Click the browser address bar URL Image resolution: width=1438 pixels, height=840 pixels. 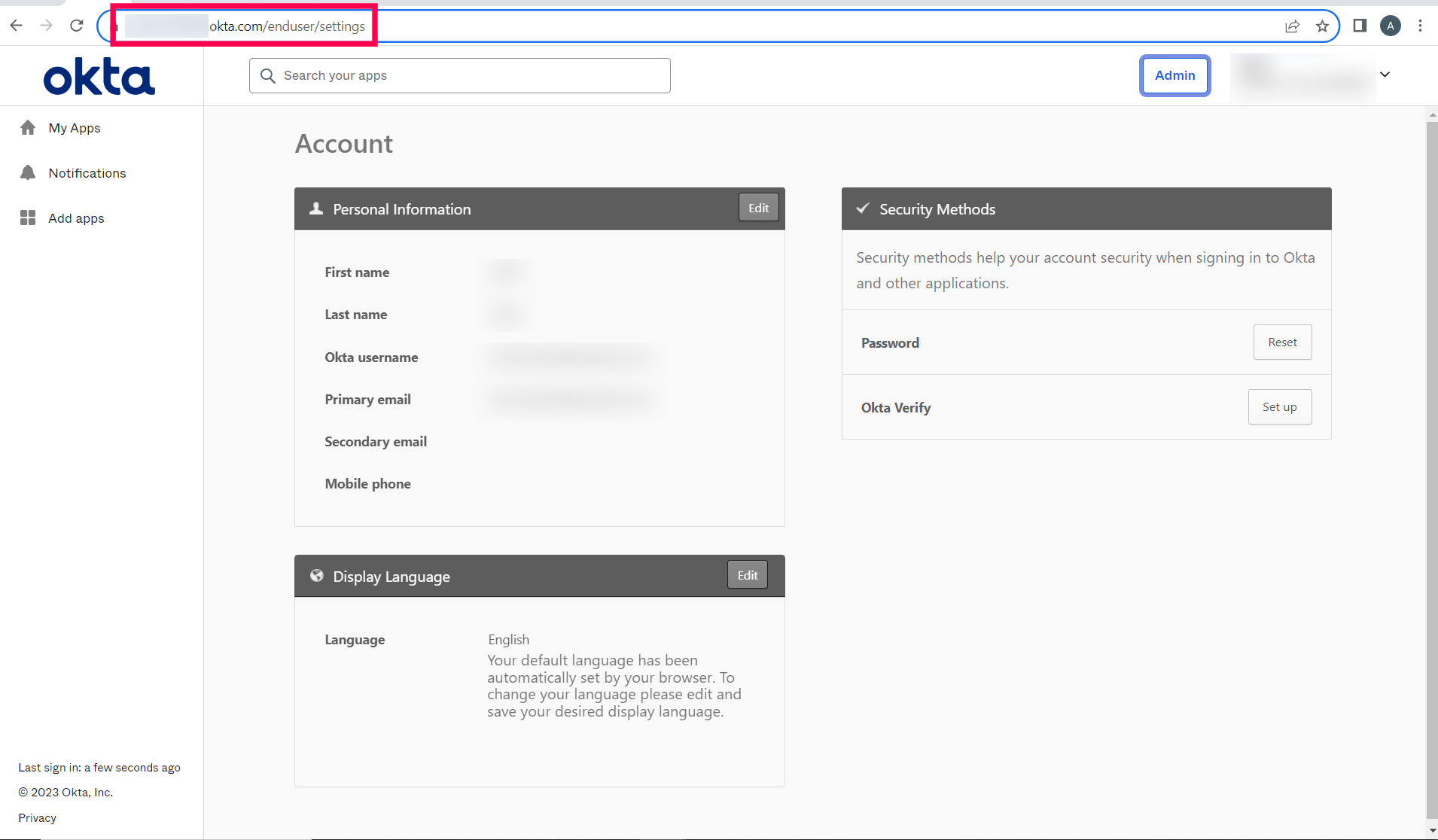[x=288, y=26]
